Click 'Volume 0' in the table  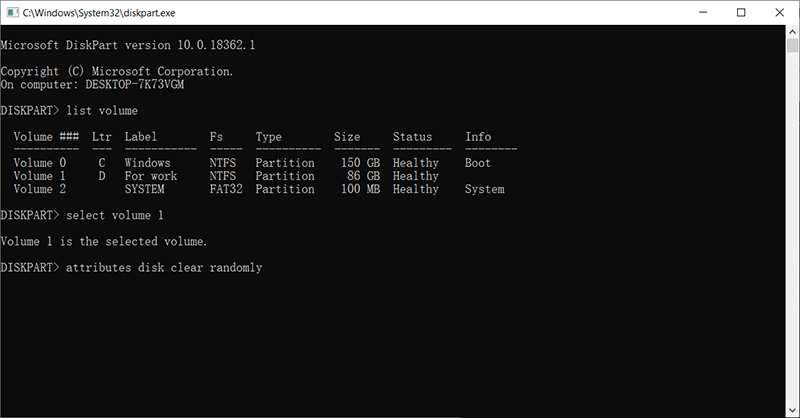click(x=40, y=162)
